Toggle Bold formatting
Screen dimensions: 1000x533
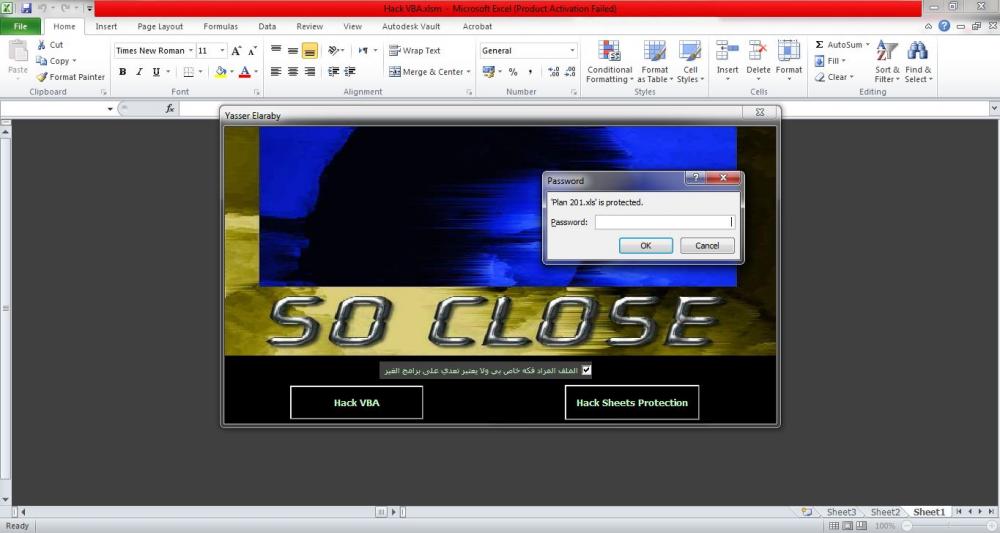click(x=122, y=71)
